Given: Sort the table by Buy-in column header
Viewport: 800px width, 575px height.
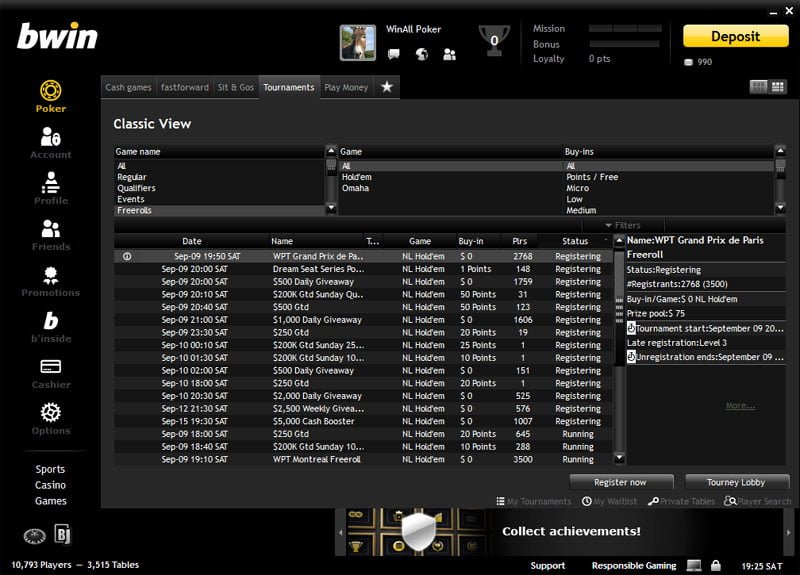Looking at the screenshot, I should pos(470,241).
